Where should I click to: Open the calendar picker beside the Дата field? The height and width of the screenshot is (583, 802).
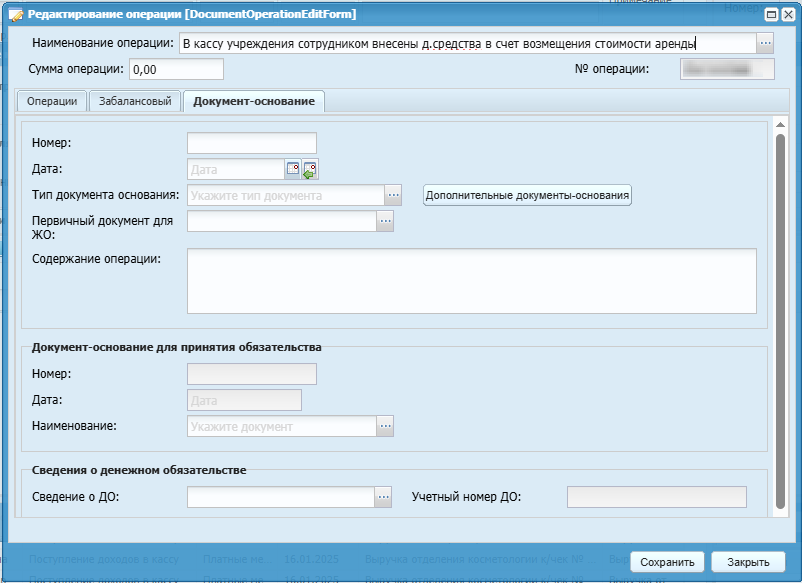pyautogui.click(x=293, y=169)
